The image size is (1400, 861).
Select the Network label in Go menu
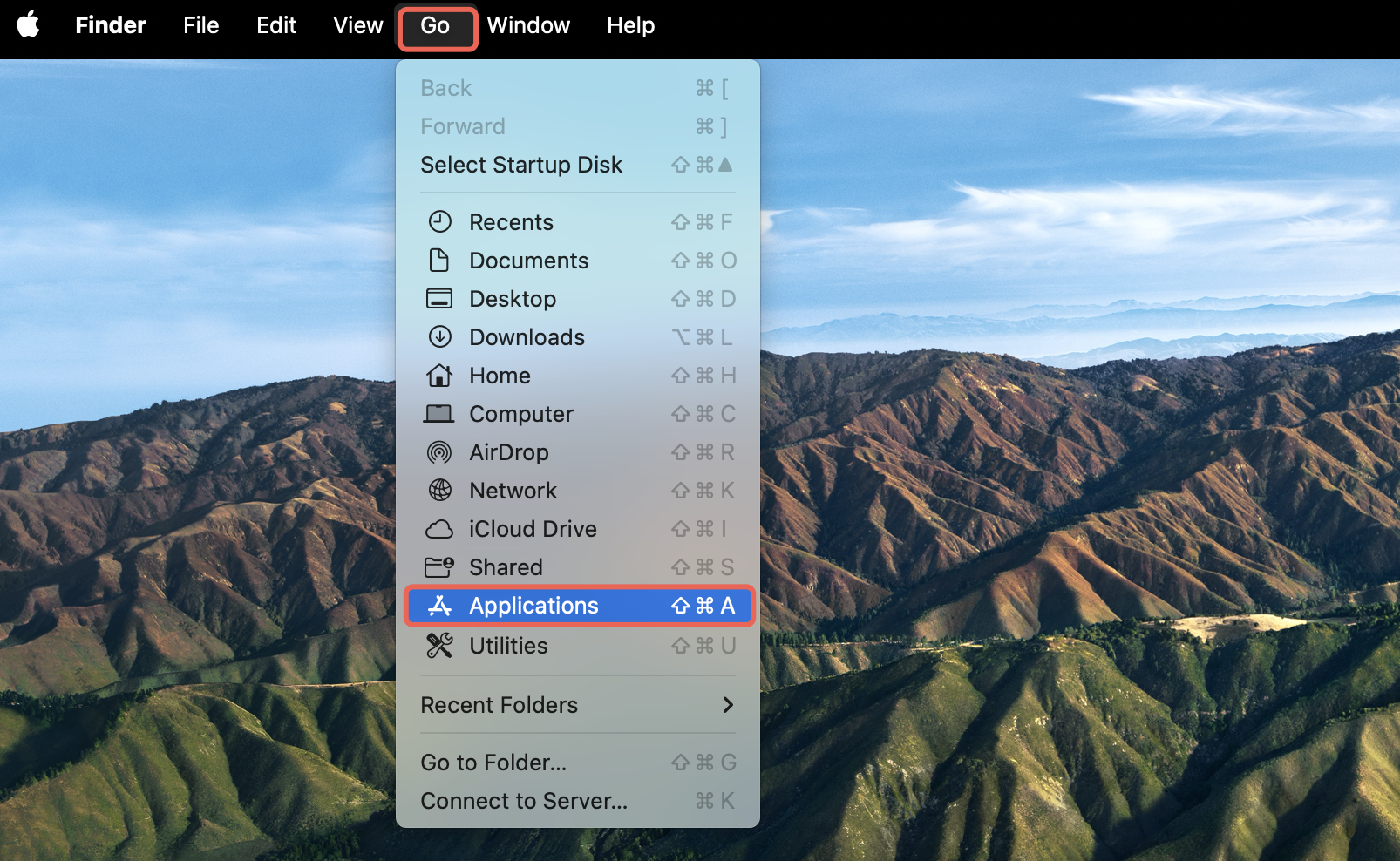click(513, 491)
